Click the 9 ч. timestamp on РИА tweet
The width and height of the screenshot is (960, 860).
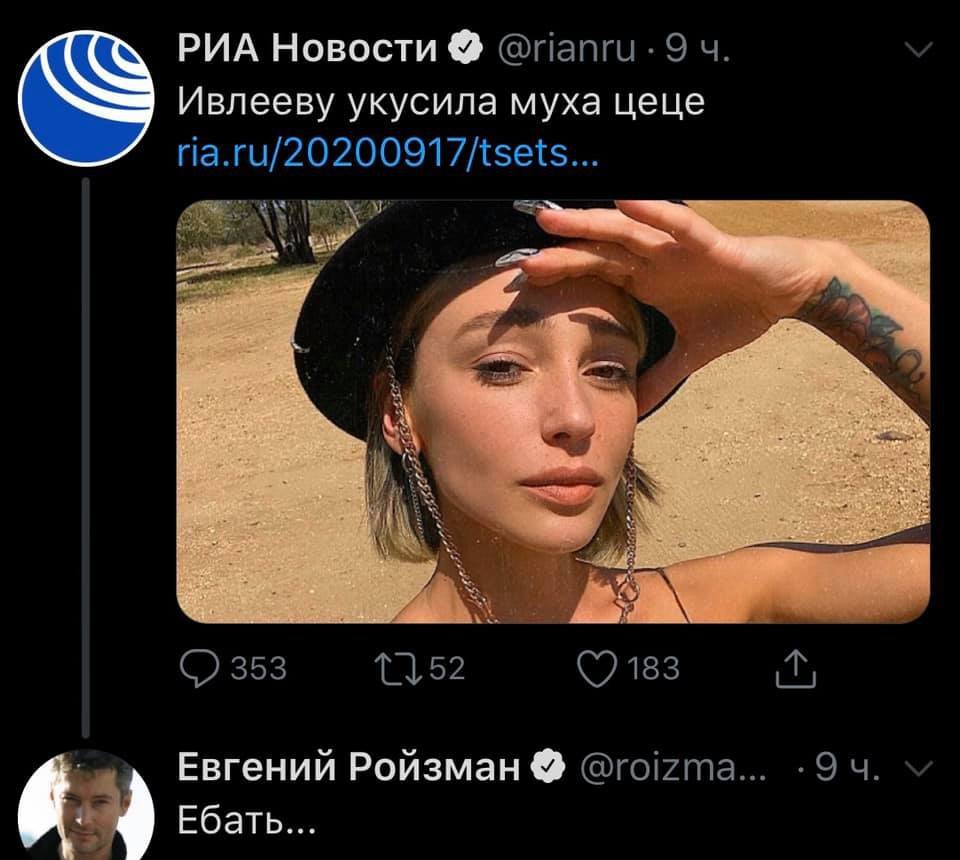[697, 48]
